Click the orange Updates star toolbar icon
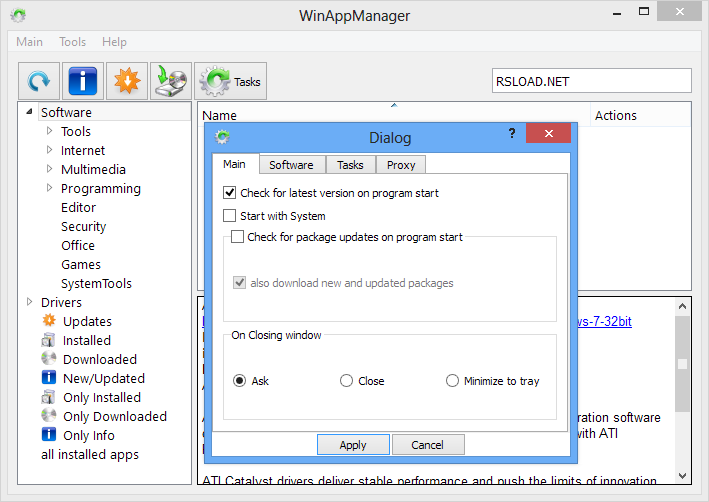The height and width of the screenshot is (502, 709). coord(127,81)
